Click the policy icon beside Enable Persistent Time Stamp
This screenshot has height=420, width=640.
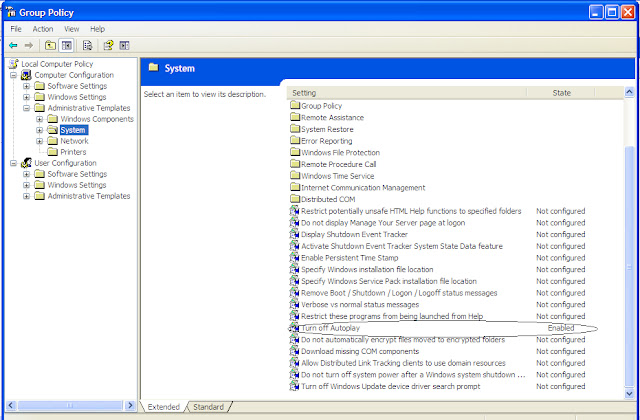(x=294, y=258)
